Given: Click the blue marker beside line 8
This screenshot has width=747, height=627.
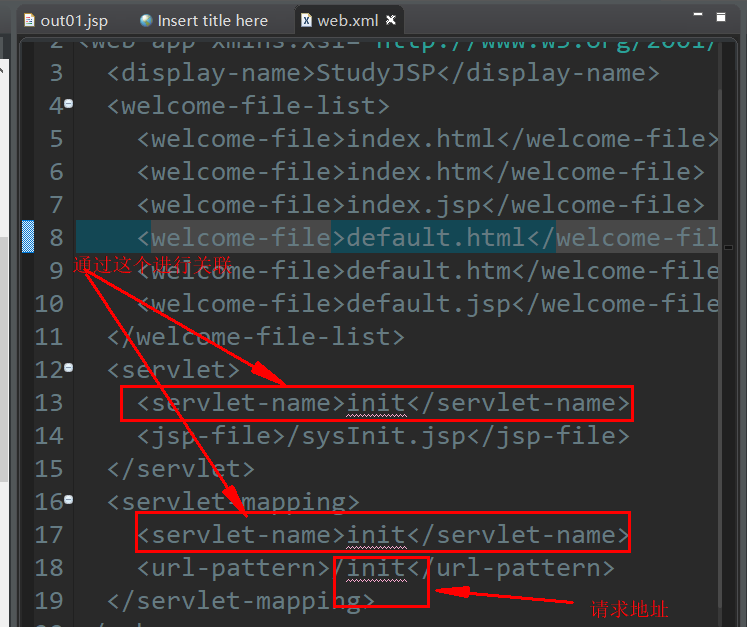Looking at the screenshot, I should [x=28, y=236].
